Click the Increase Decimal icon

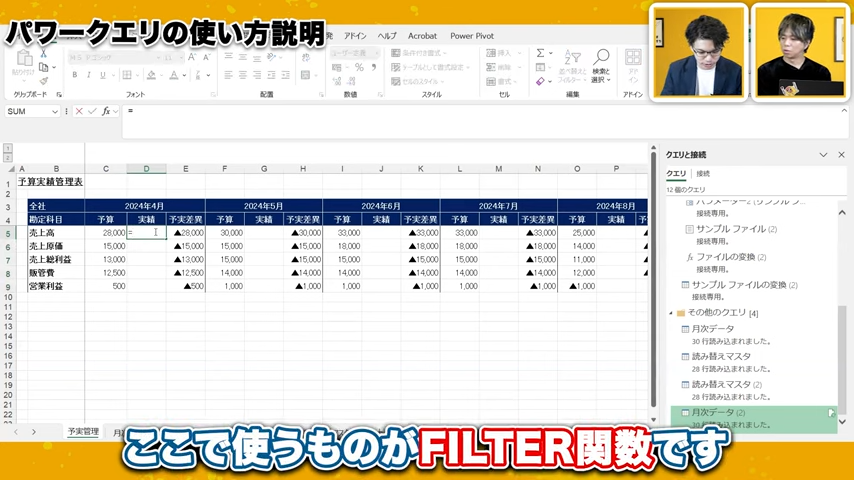click(337, 81)
